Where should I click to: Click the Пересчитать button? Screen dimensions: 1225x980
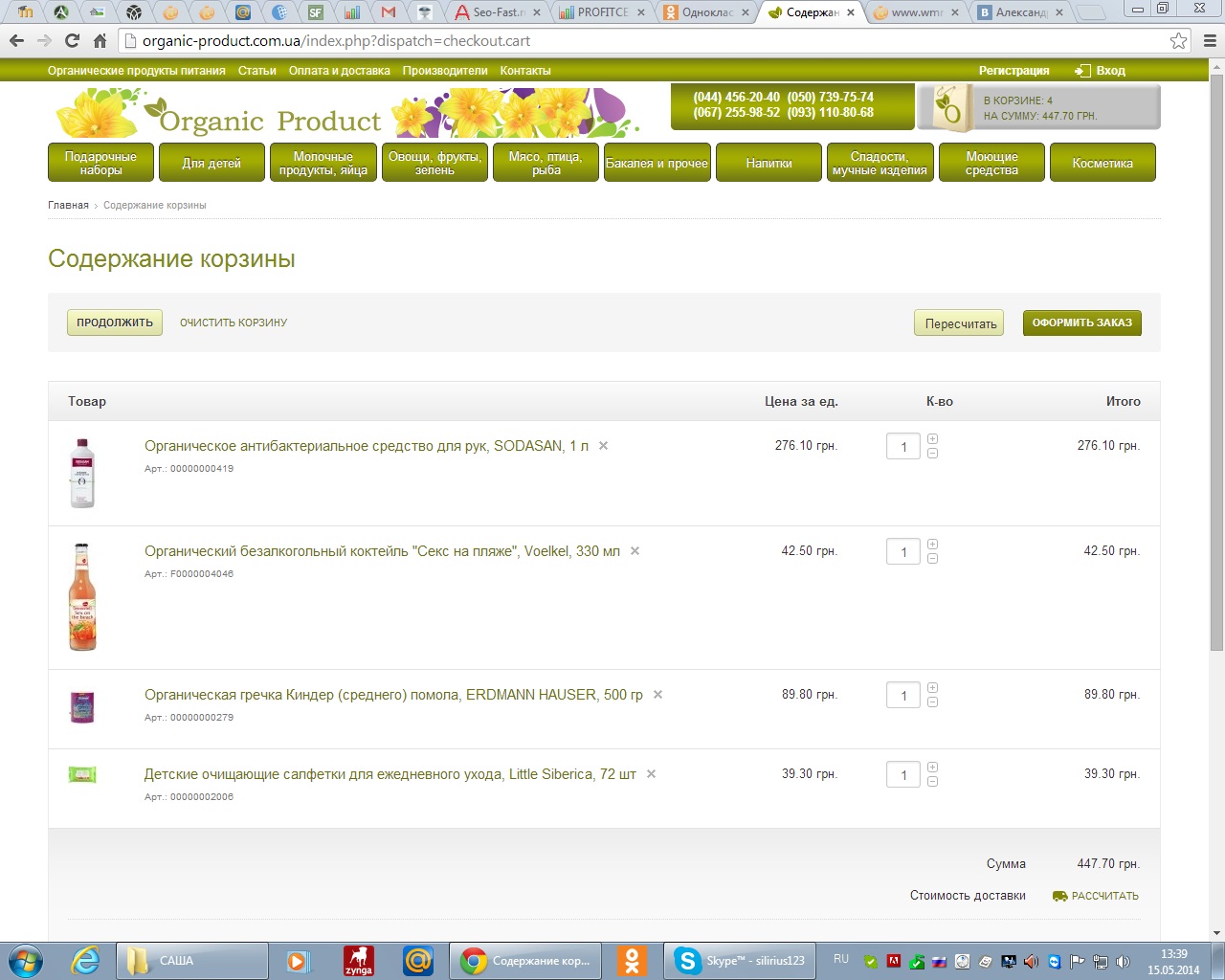tap(961, 323)
